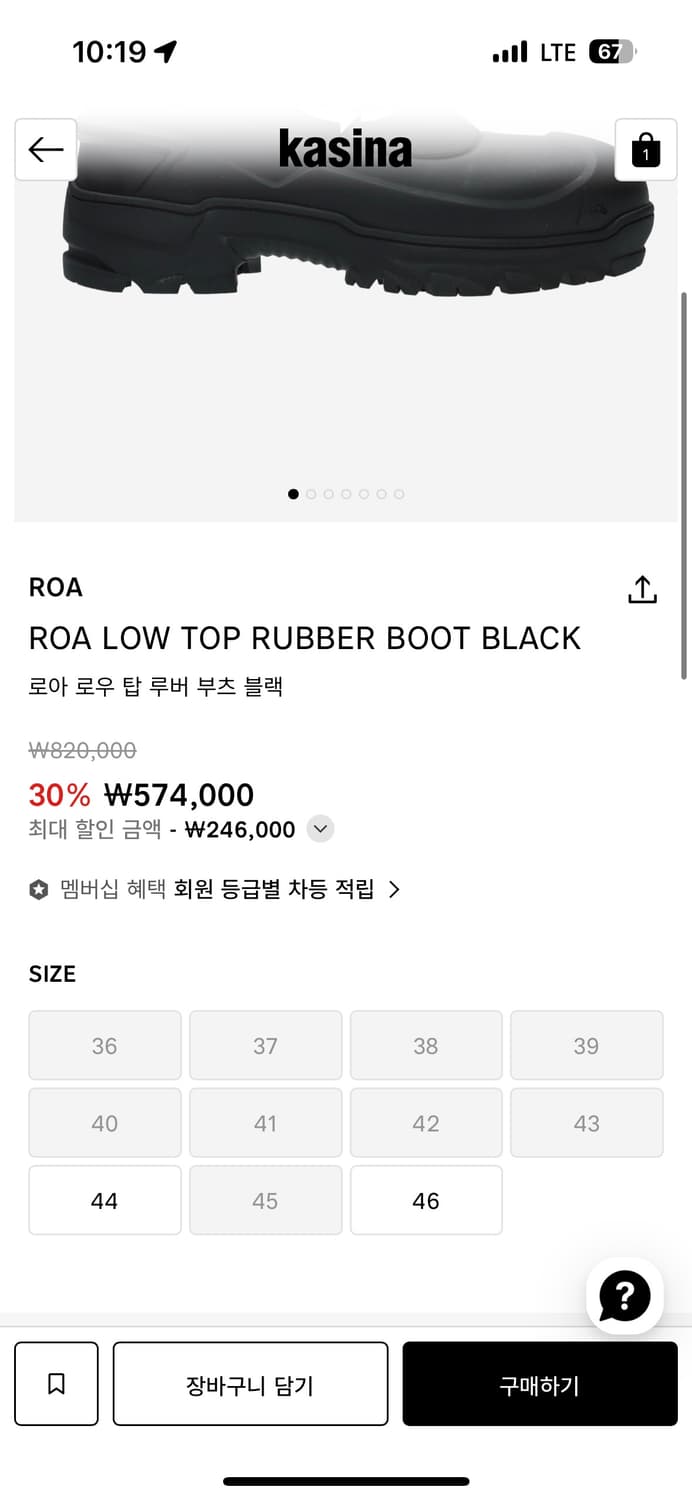The width and height of the screenshot is (692, 1500).
Task: Tap the 장바구니 담기 button
Action: coord(250,1384)
